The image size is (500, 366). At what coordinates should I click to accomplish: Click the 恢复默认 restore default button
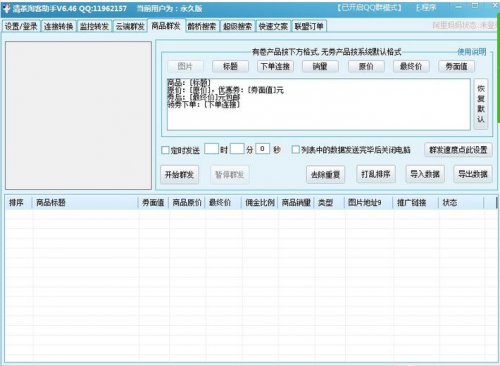point(481,104)
